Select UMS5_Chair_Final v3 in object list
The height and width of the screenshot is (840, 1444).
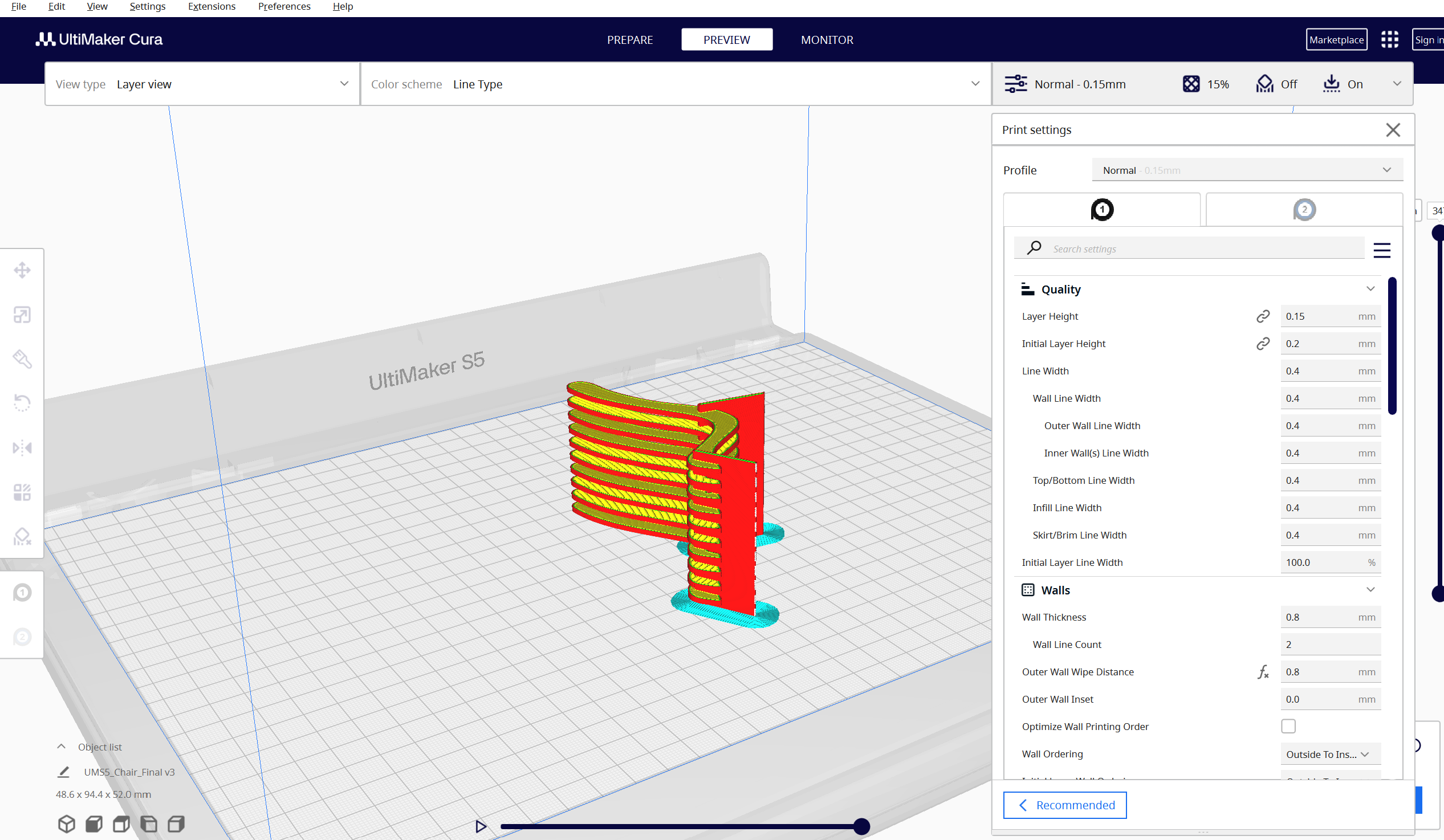pos(129,772)
